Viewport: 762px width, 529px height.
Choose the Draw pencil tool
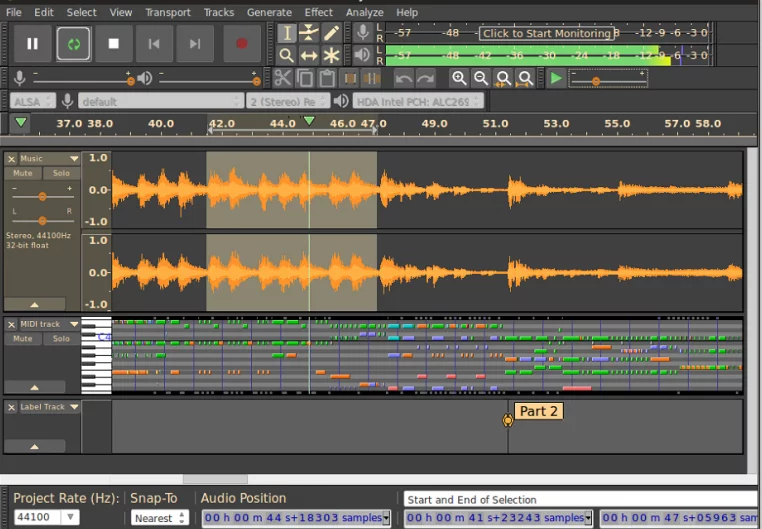tap(332, 33)
